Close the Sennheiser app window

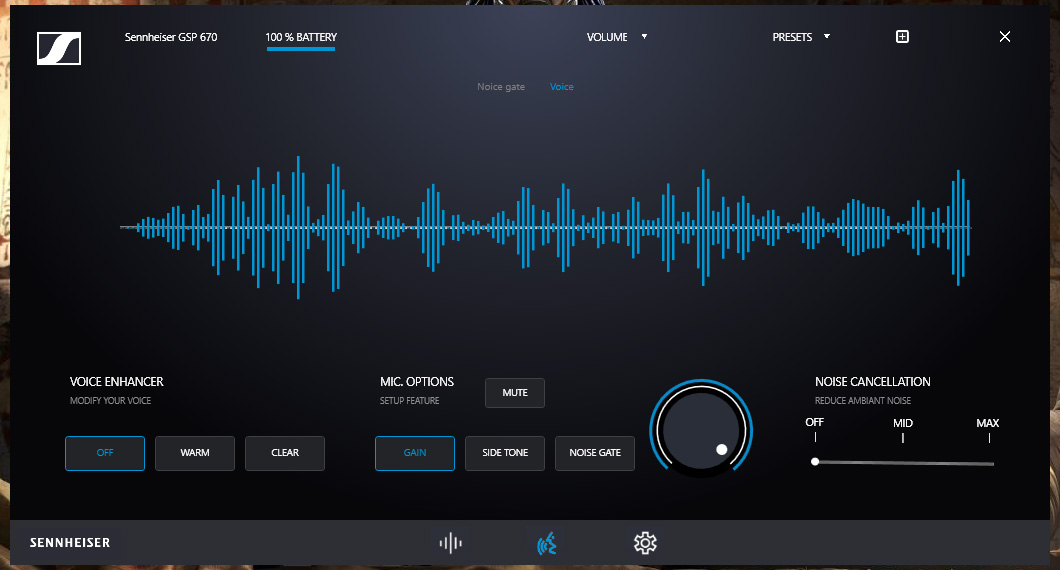tap(1005, 37)
